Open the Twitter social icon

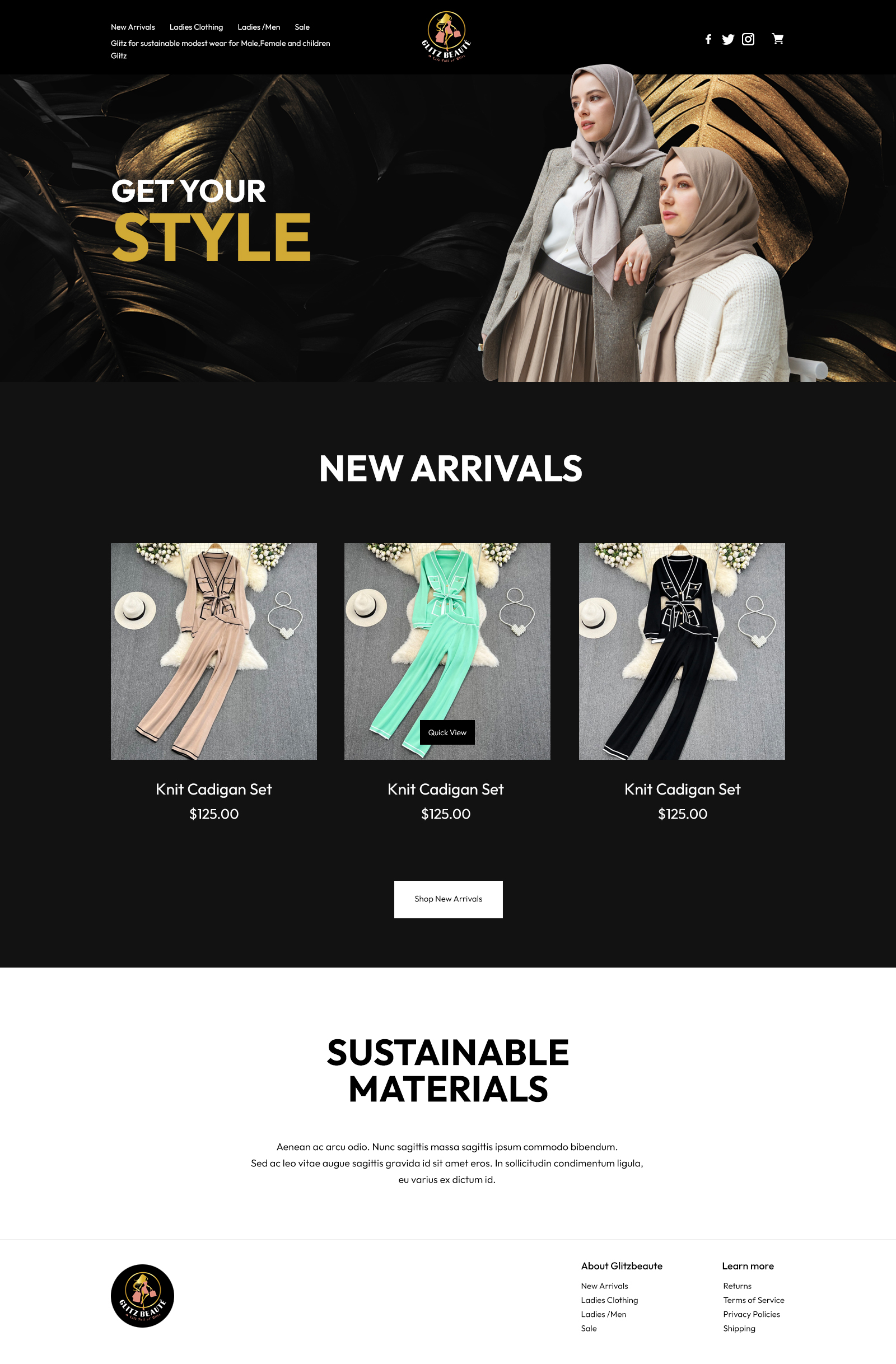[728, 39]
